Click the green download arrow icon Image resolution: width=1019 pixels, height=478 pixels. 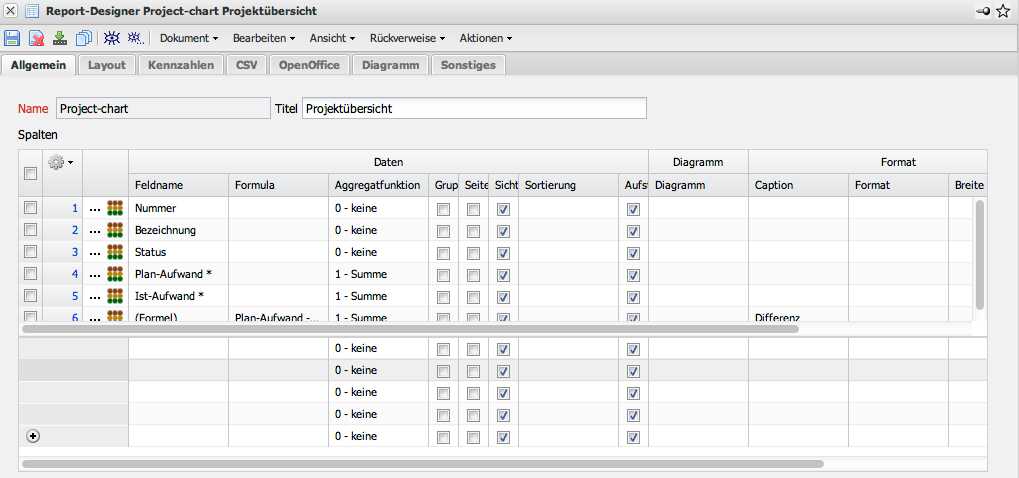click(60, 38)
